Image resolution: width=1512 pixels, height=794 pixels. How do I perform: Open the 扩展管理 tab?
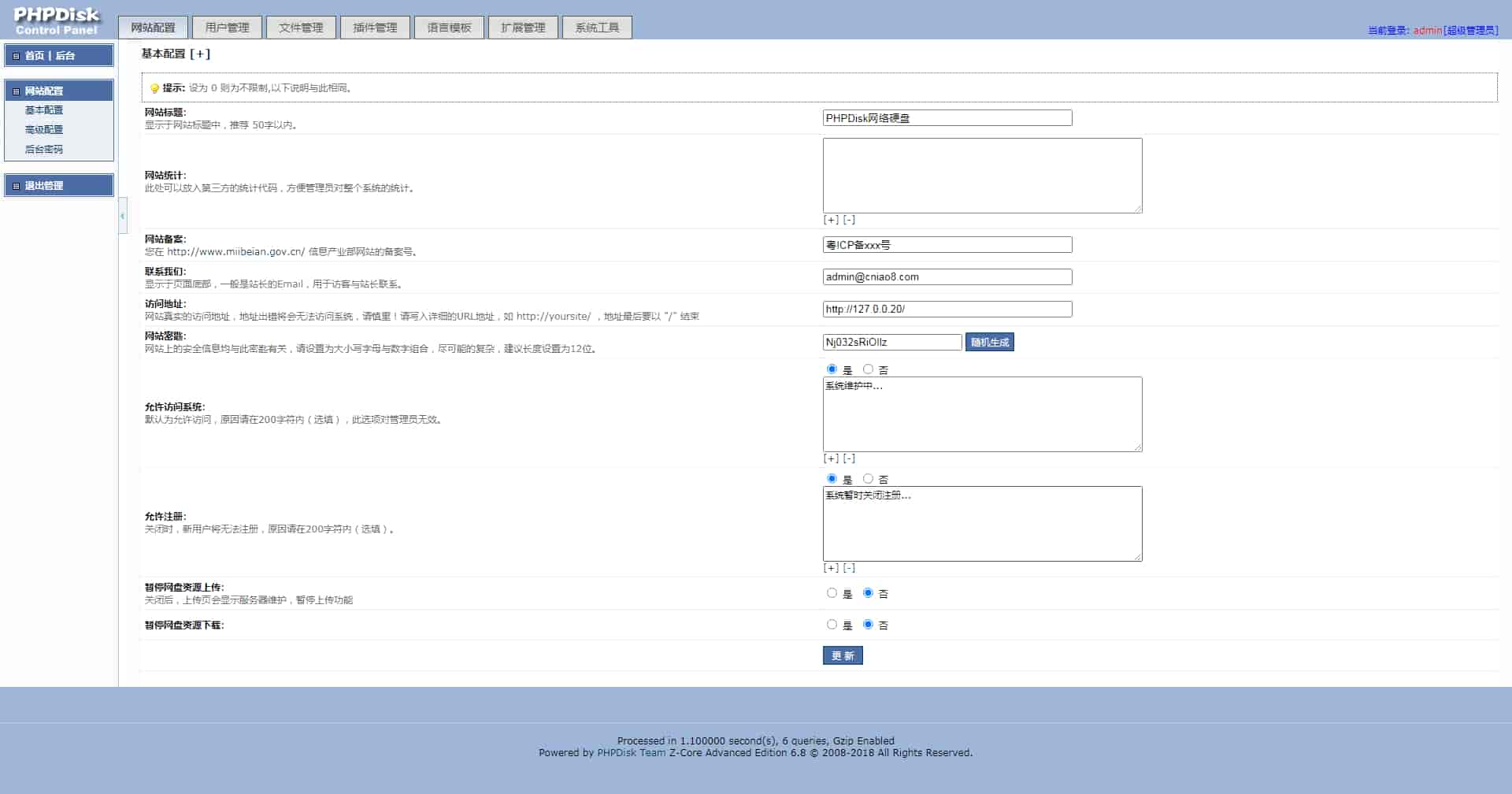pyautogui.click(x=523, y=28)
